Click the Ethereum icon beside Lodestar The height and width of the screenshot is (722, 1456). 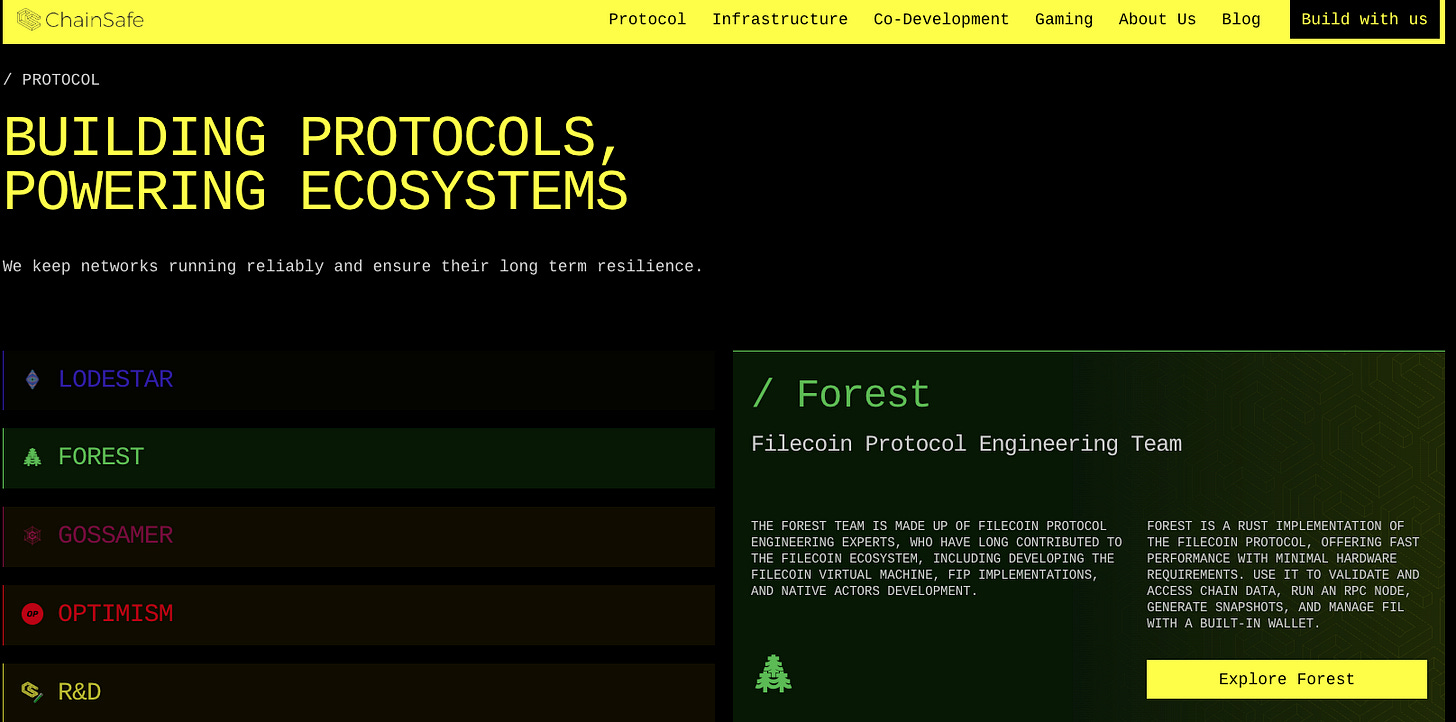[32, 379]
